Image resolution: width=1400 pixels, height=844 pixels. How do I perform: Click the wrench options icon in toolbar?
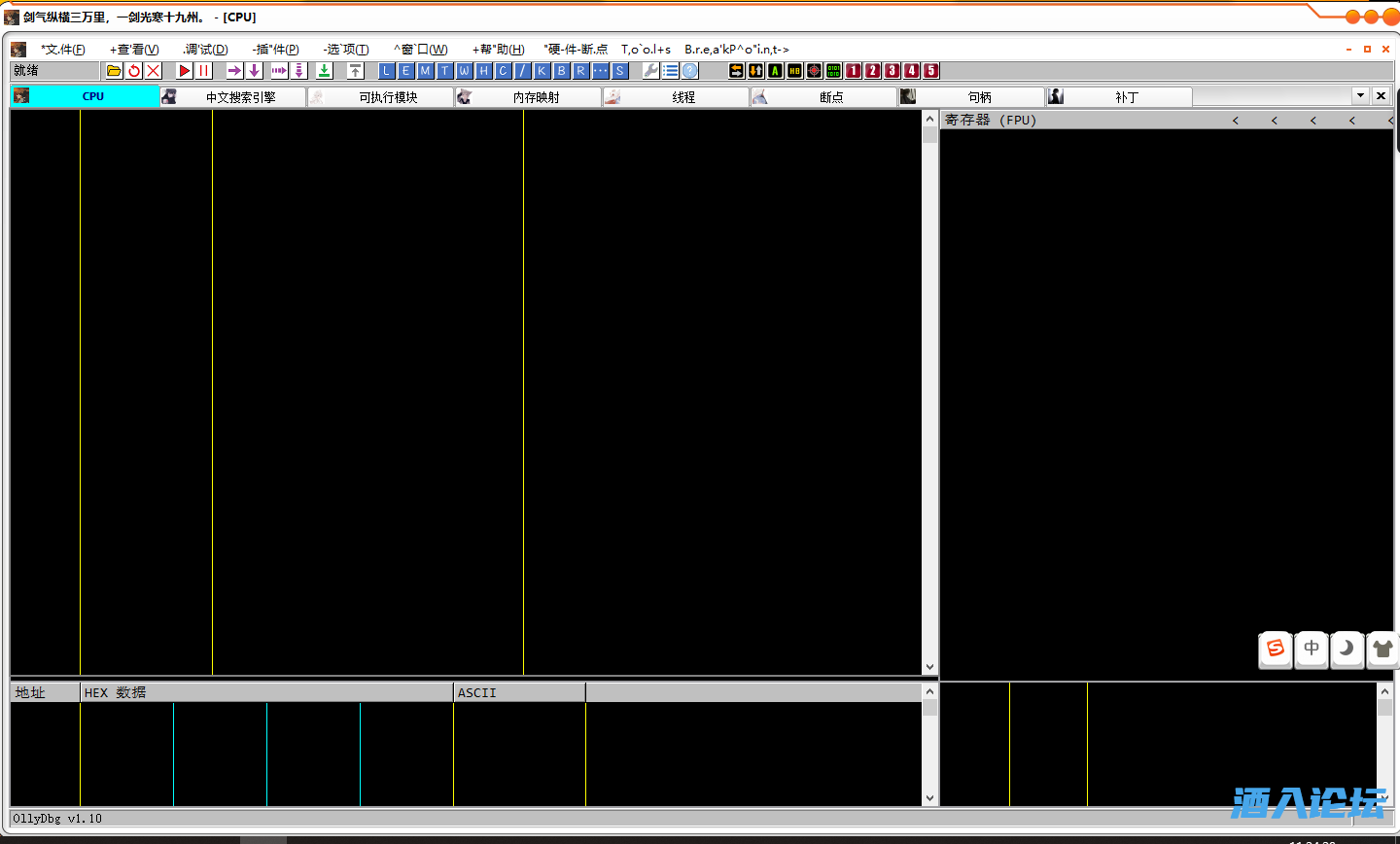pos(650,71)
